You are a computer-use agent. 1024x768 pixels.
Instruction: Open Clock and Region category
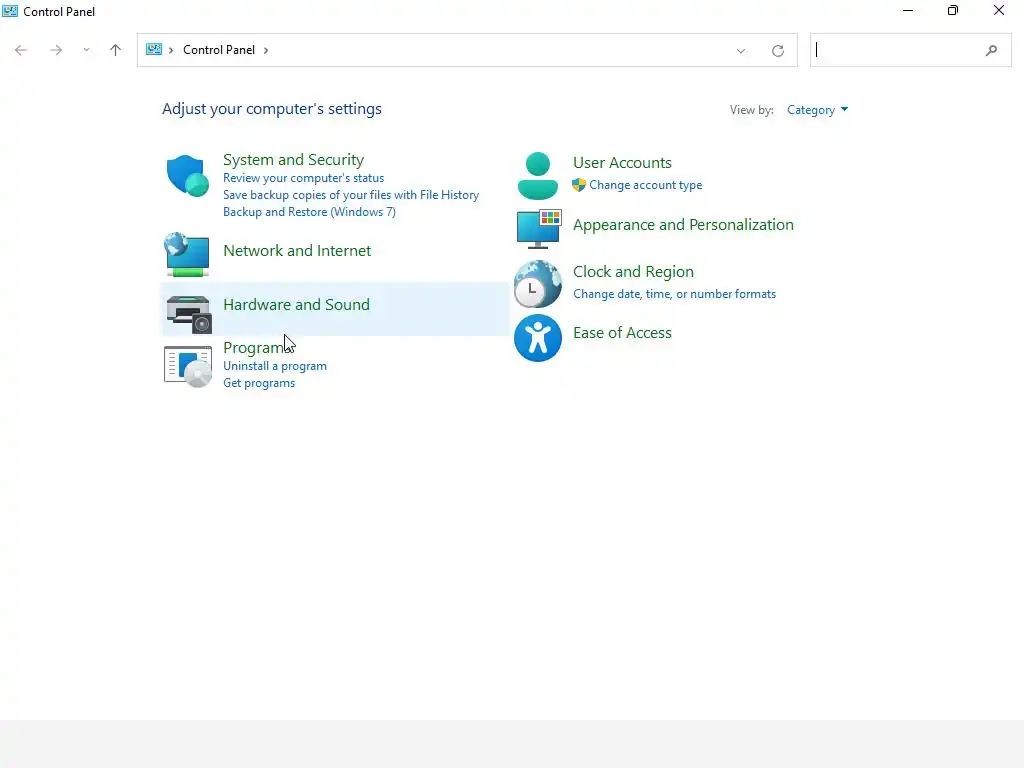[x=633, y=272]
